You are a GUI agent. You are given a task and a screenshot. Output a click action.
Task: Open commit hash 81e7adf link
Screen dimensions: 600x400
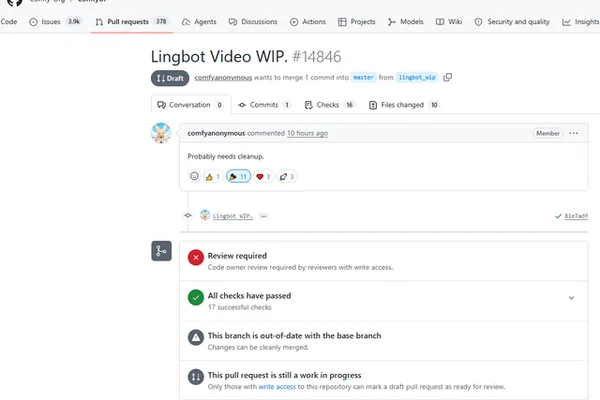[x=576, y=216]
